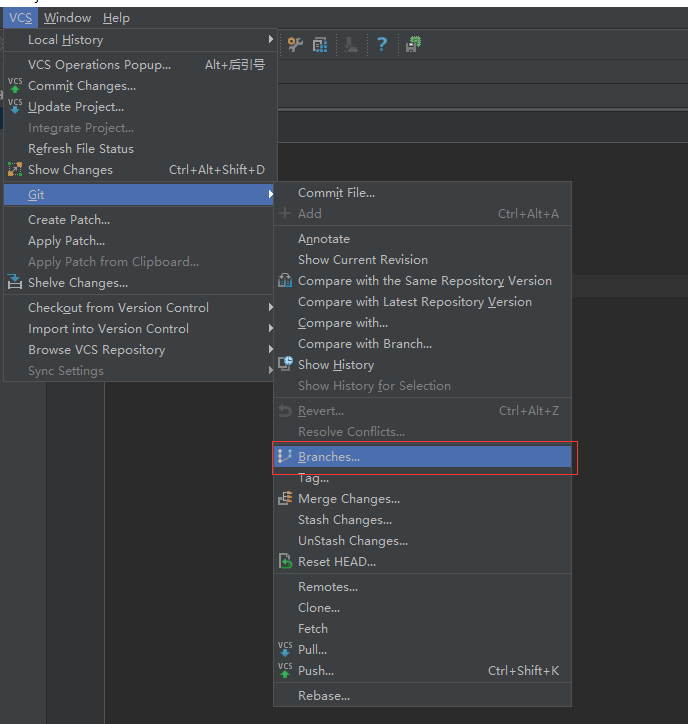Viewport: 688px width, 724px height.
Task: Select Fetch in Git submenu
Action: (422, 628)
